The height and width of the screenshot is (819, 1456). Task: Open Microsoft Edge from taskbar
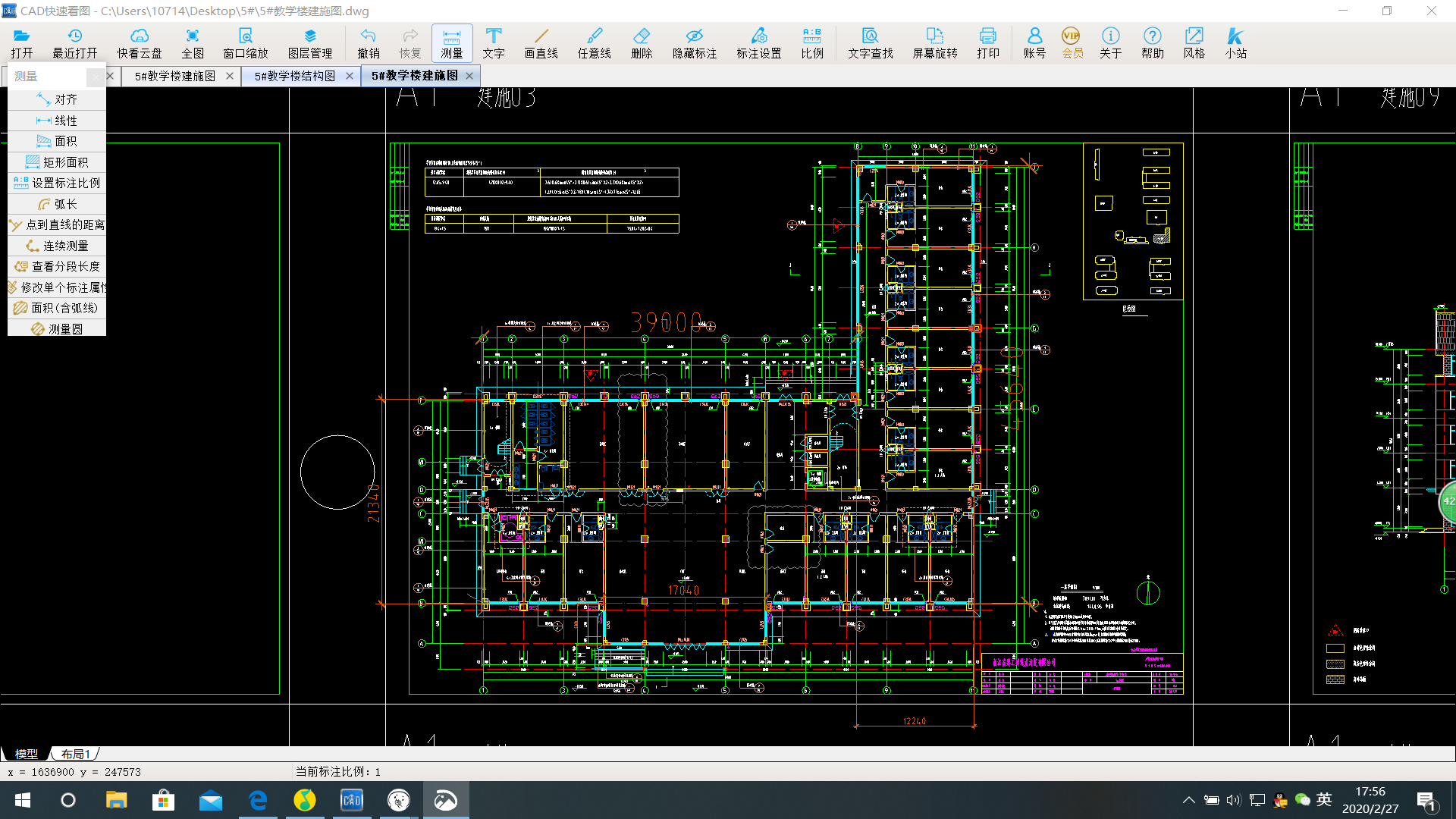[258, 800]
